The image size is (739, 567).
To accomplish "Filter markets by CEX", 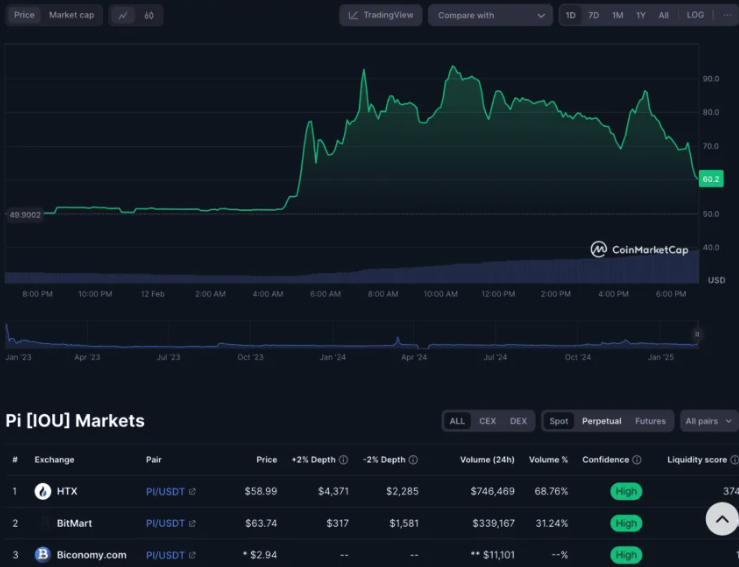I will click(487, 421).
